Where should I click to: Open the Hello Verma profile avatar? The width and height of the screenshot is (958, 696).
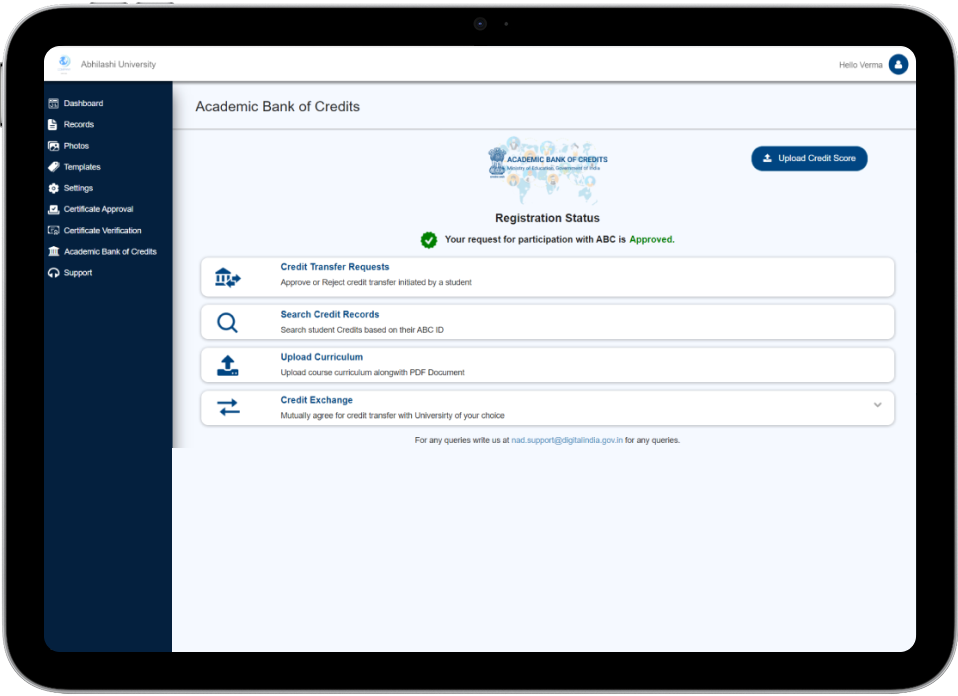(898, 63)
